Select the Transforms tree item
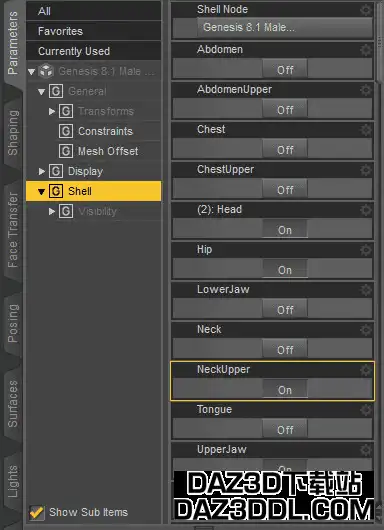Viewport: 384px width, 530px height. [x=106, y=111]
